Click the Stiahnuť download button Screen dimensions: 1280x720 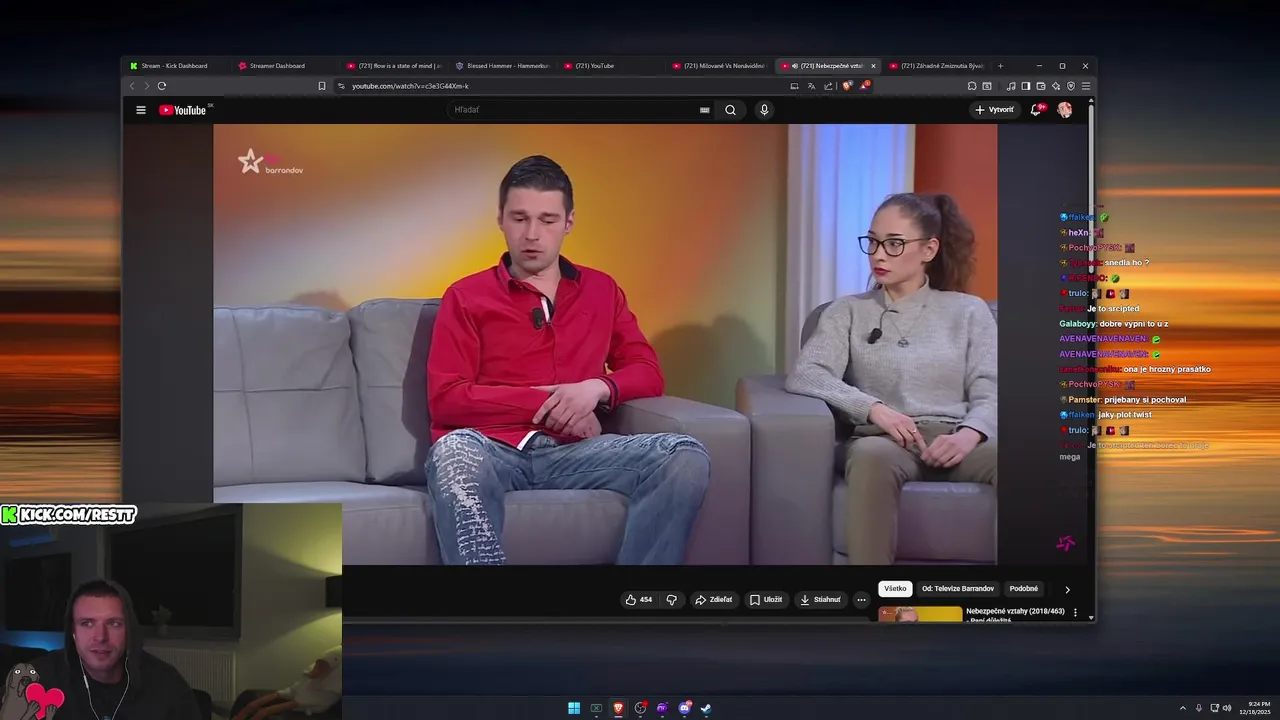pyautogui.click(x=820, y=600)
